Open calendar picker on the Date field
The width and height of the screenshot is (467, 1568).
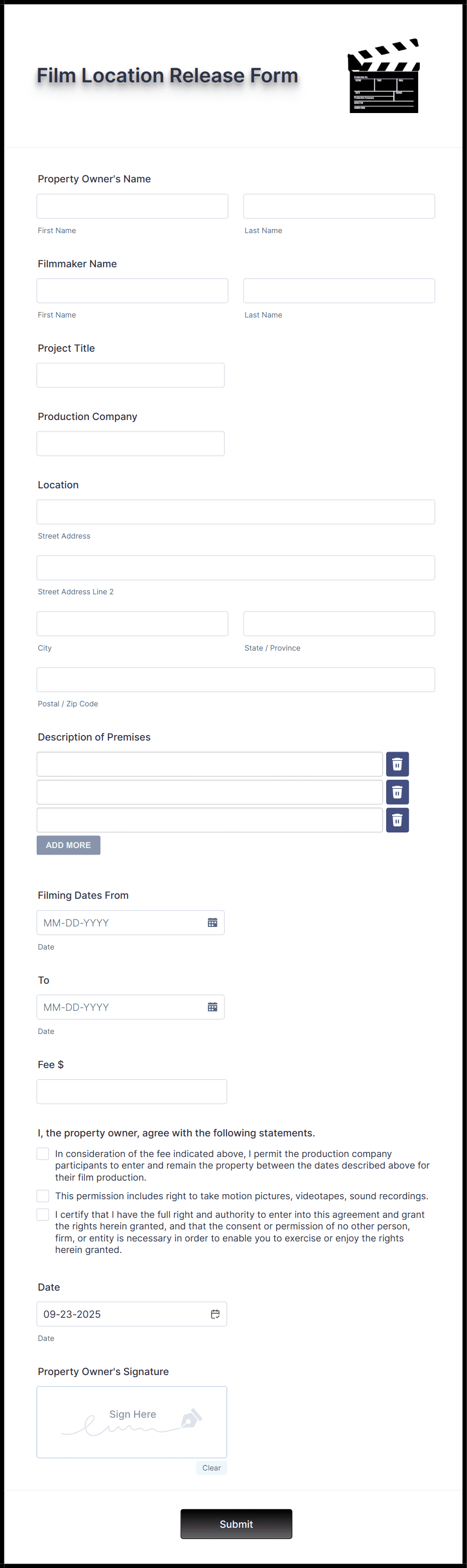click(x=215, y=1314)
